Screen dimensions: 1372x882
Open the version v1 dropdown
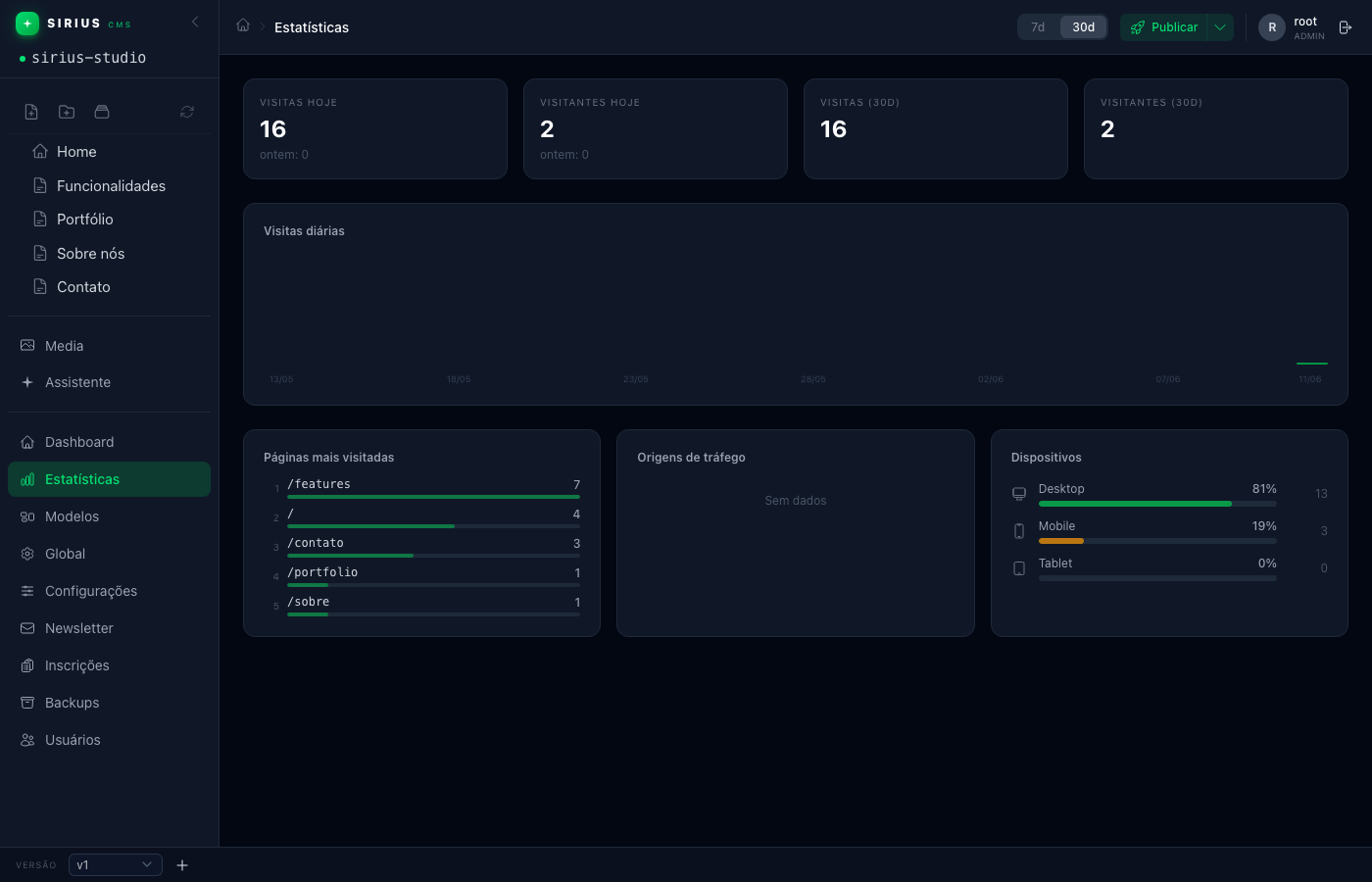click(116, 864)
